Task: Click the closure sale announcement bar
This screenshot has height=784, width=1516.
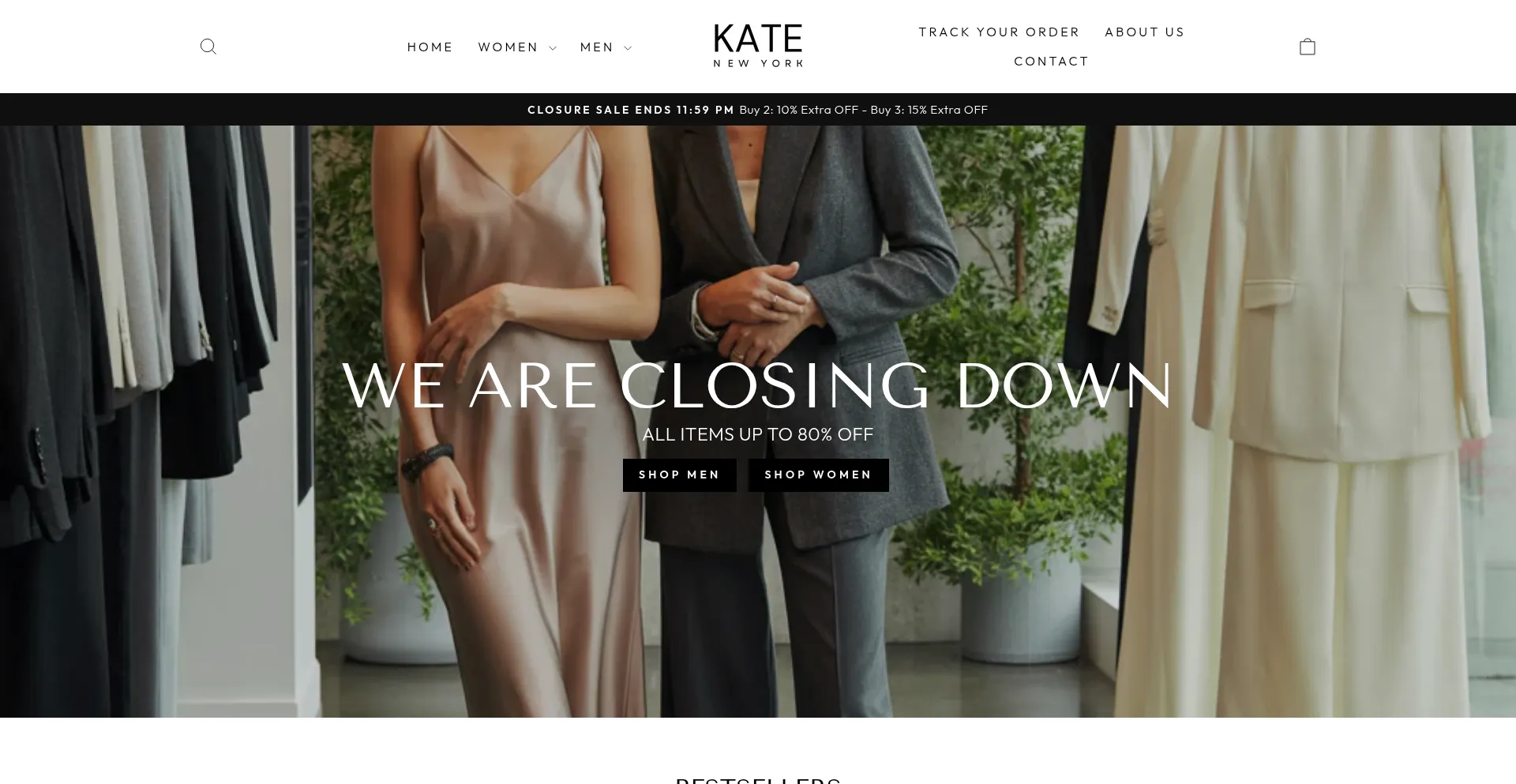Action: coord(758,110)
